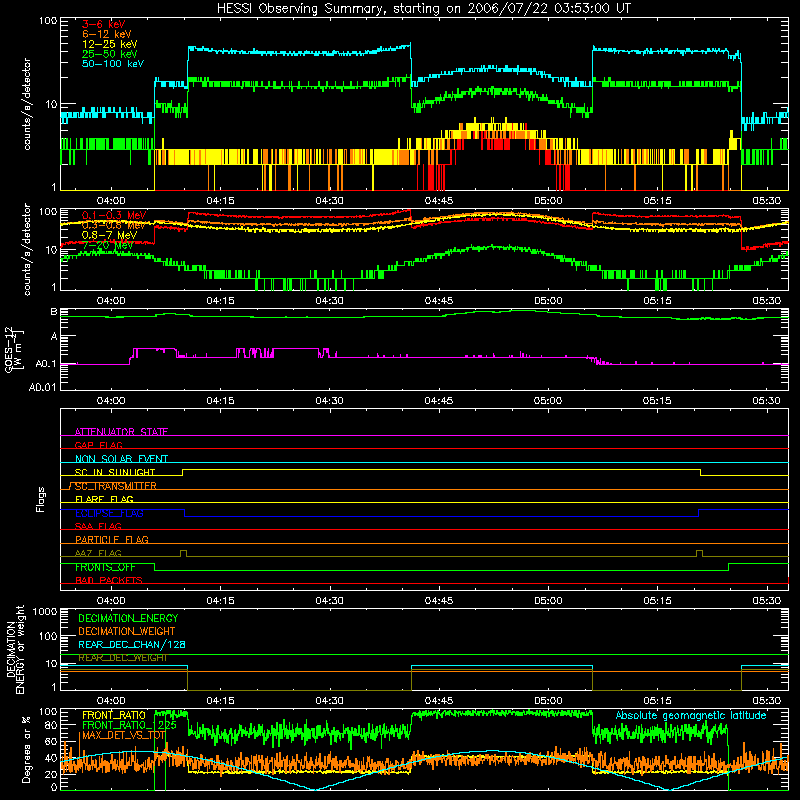
Task: Select the AAZ_FLAG label
Action: coord(98,553)
